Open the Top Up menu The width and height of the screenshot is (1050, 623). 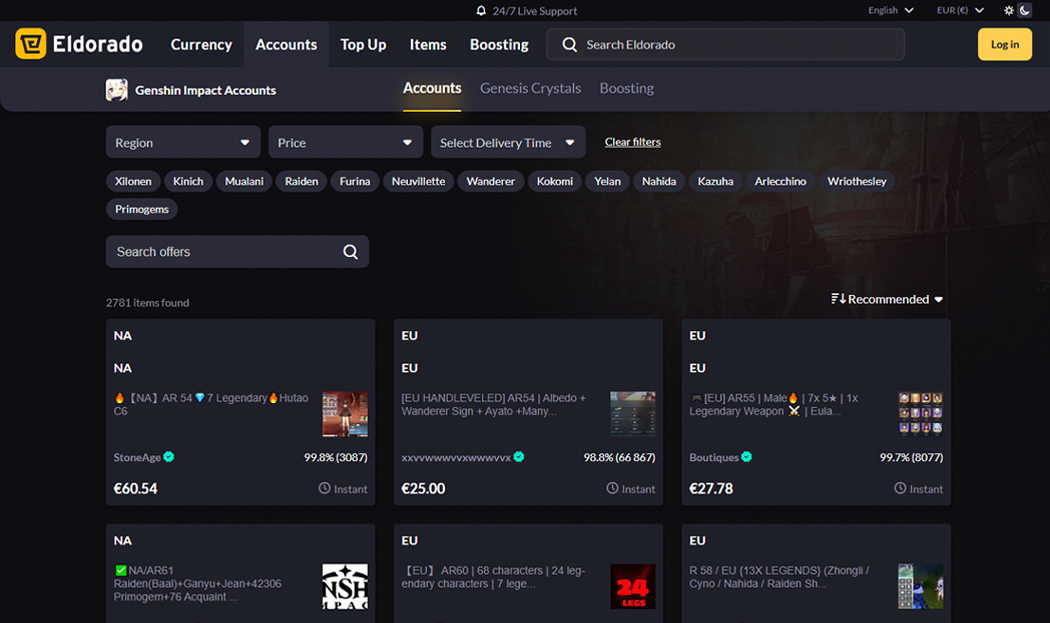pos(363,44)
